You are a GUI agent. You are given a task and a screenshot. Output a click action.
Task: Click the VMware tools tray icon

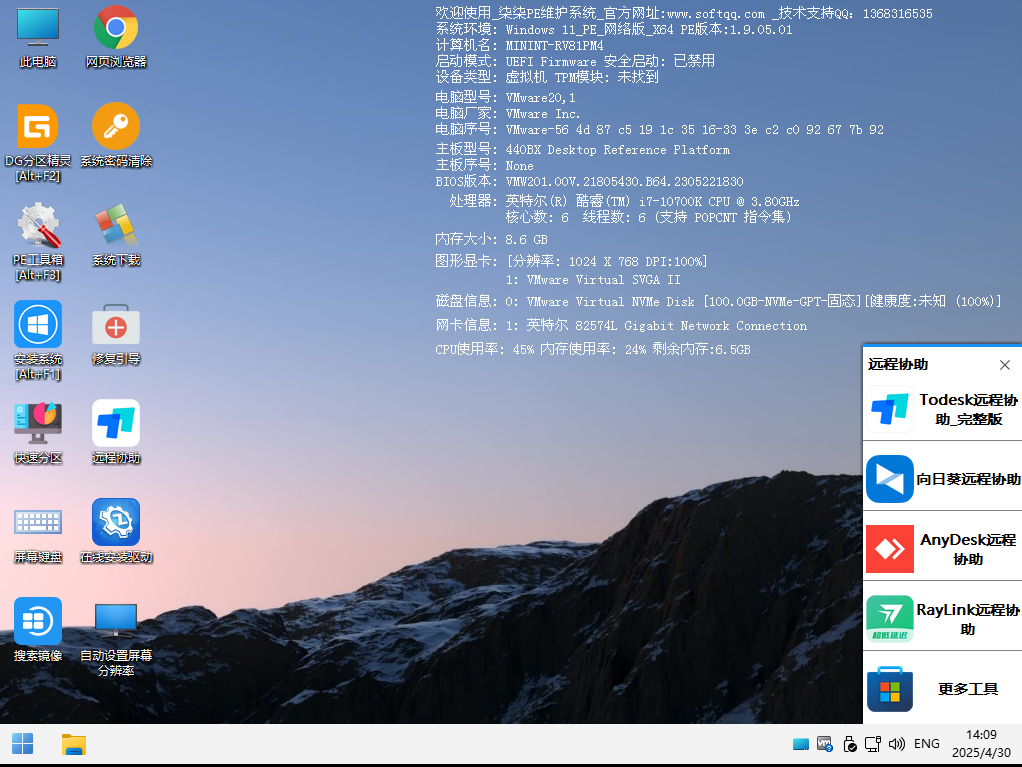point(825,744)
